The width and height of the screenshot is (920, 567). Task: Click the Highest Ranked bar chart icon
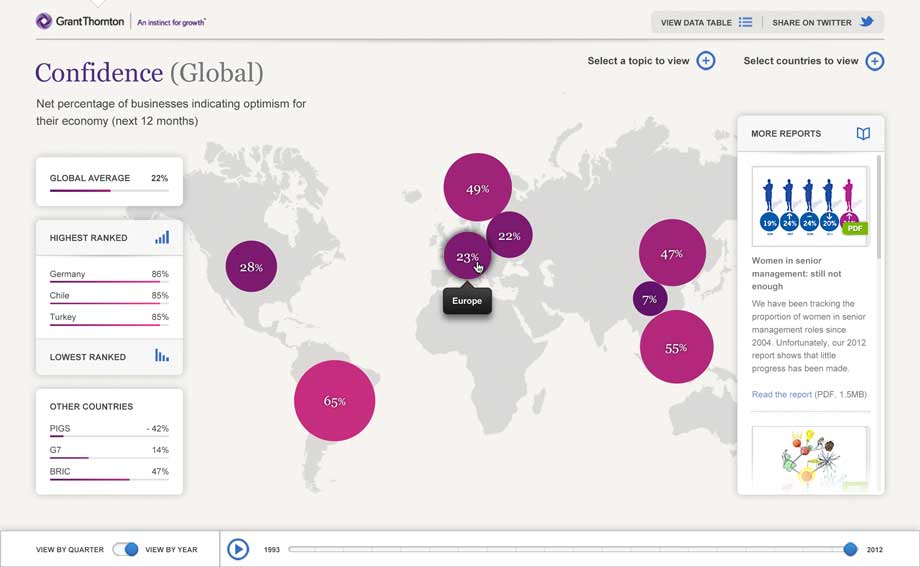(x=162, y=237)
